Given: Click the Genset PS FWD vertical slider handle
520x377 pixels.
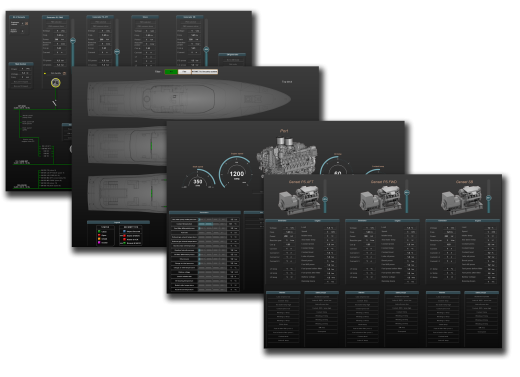Looking at the screenshot, I should [x=407, y=193].
